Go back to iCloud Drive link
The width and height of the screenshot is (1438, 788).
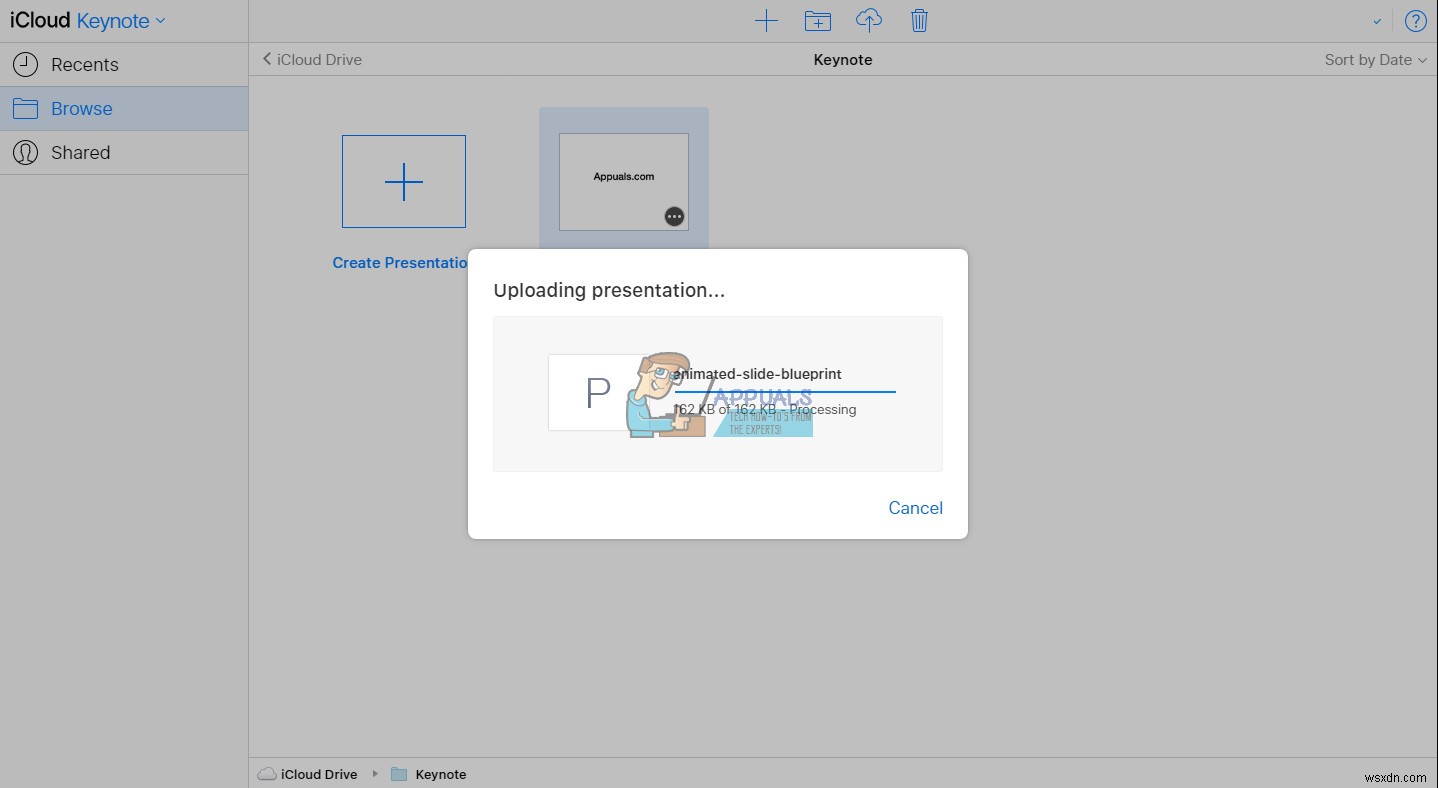312,60
